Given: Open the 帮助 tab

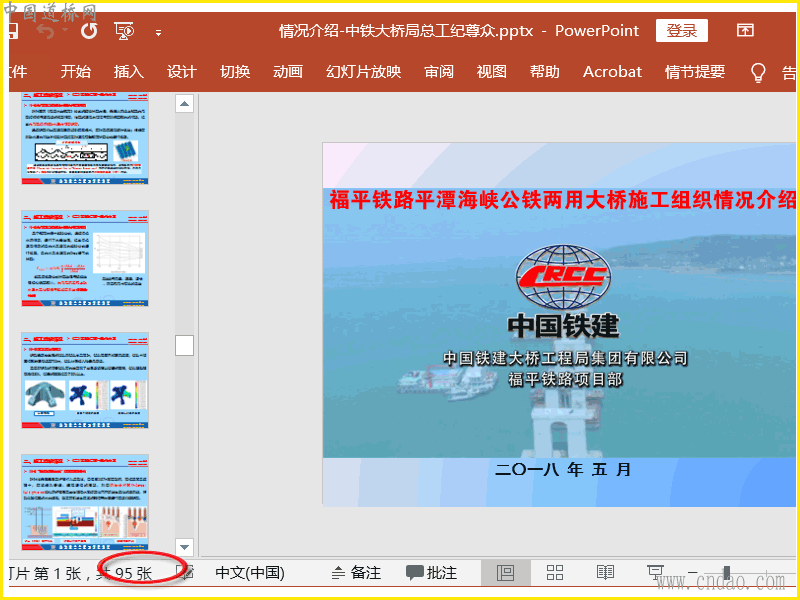Looking at the screenshot, I should click(544, 71).
